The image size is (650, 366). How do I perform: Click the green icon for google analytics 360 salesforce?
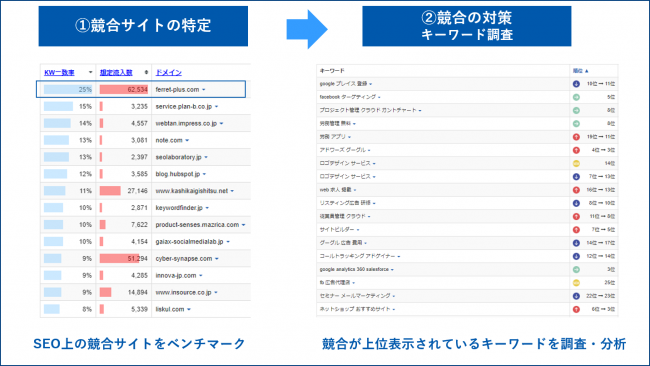[x=576, y=269]
